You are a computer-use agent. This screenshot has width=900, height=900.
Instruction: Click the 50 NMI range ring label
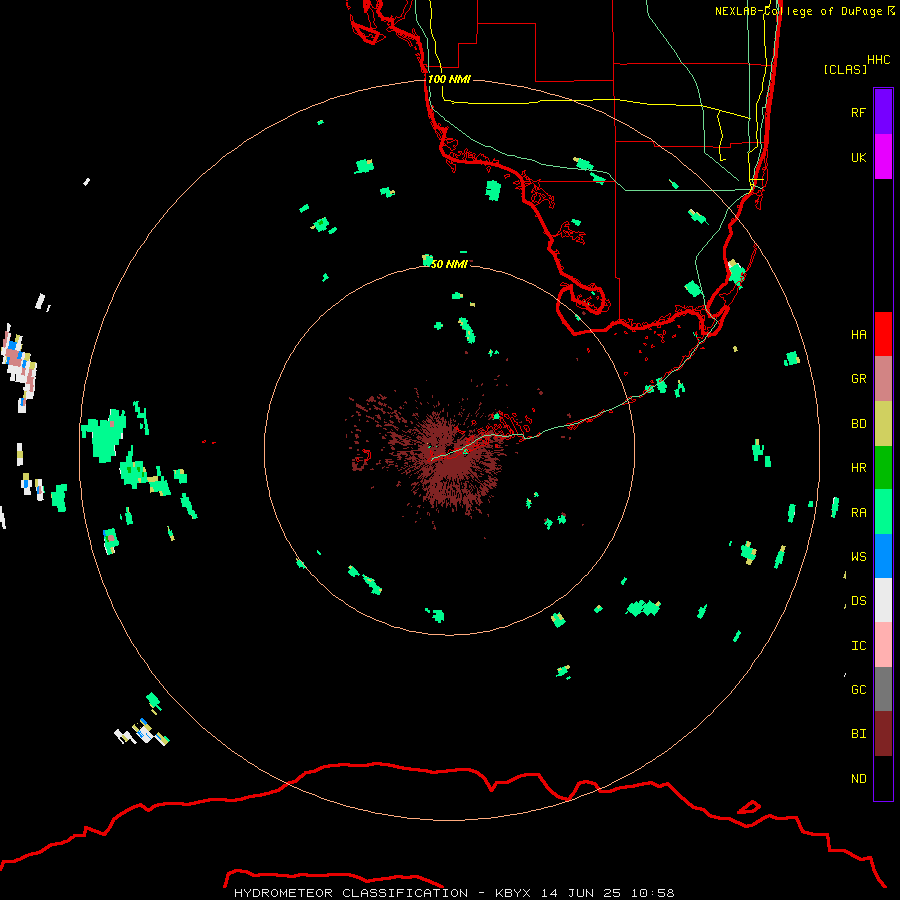tap(449, 264)
